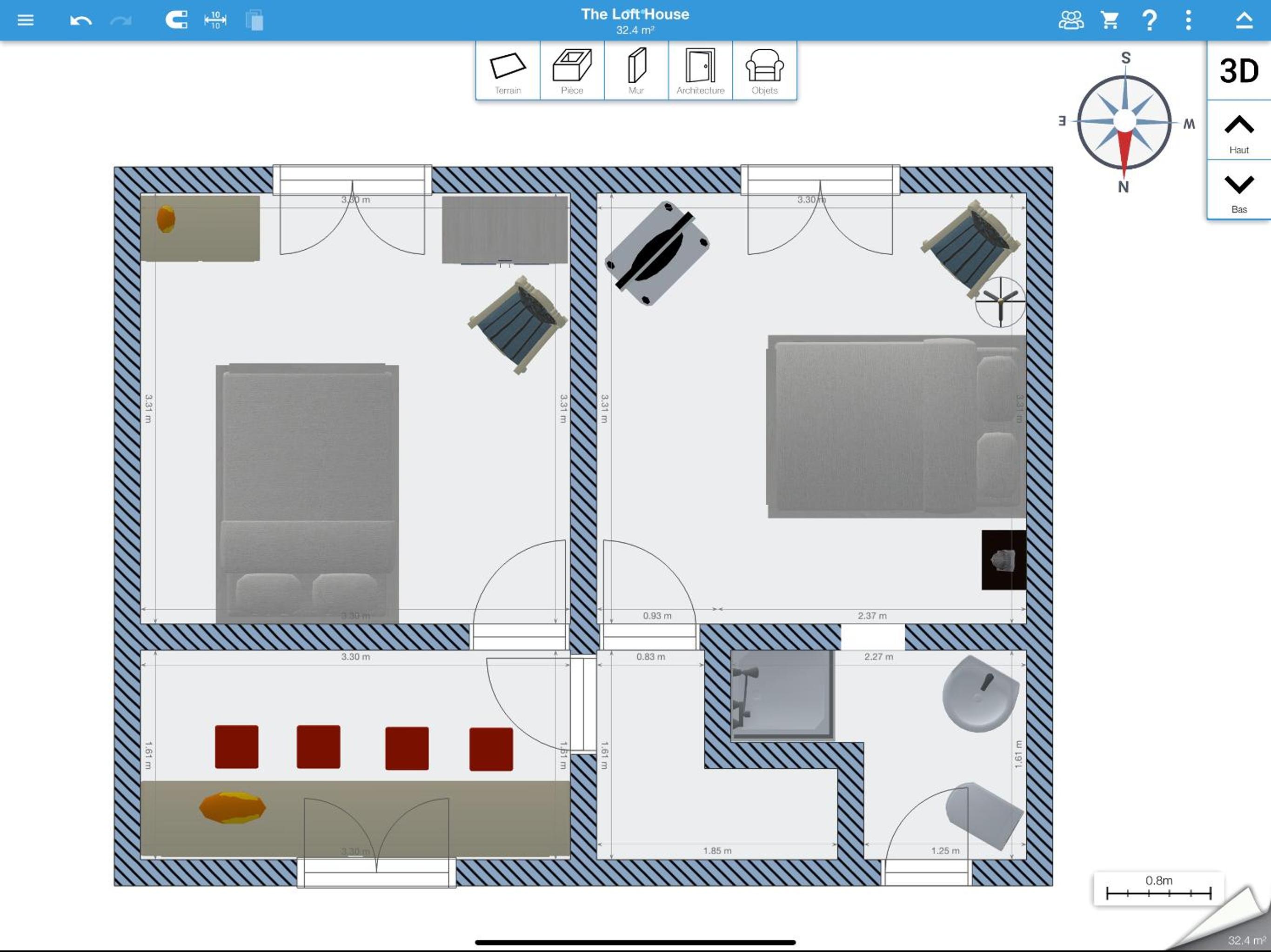This screenshot has height=952, width=1271.
Task: Click the 2.37 m dimension label
Action: tap(872, 616)
